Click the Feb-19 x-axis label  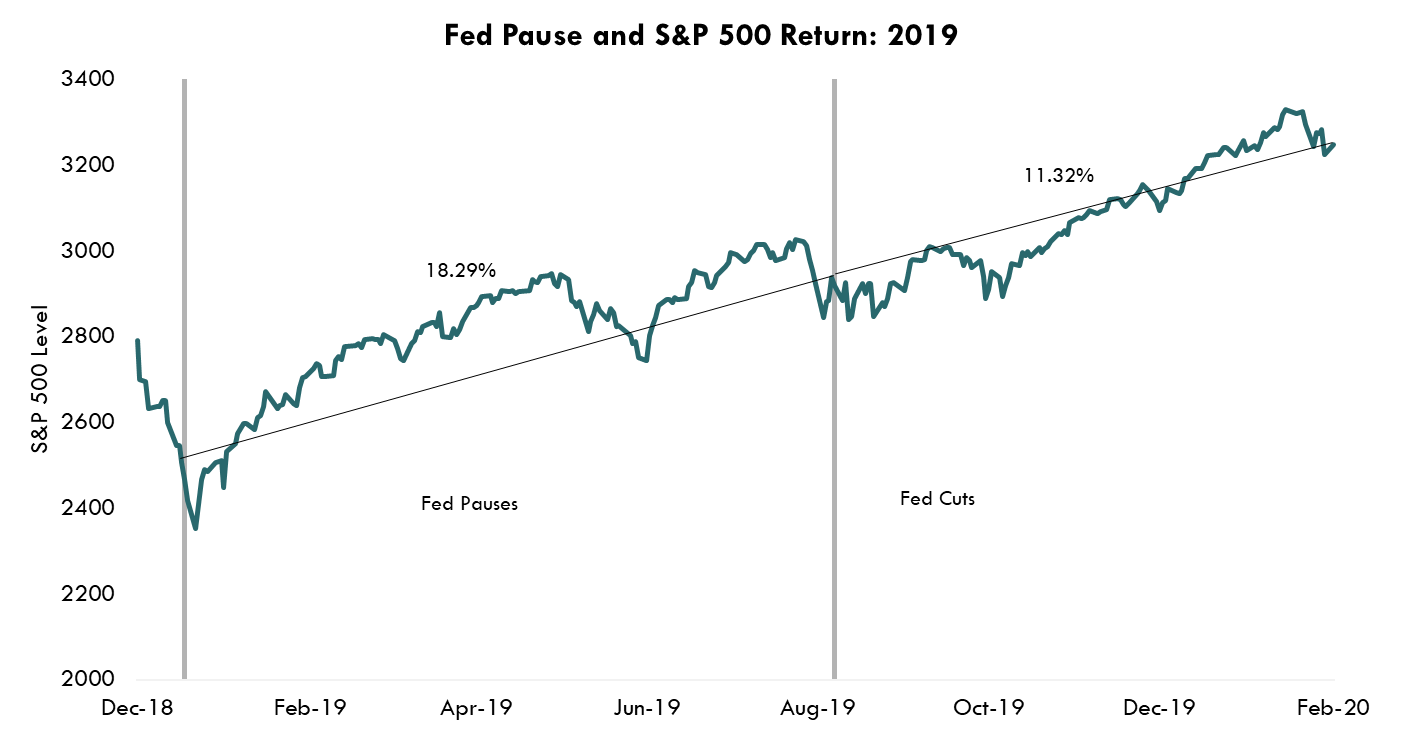(309, 708)
